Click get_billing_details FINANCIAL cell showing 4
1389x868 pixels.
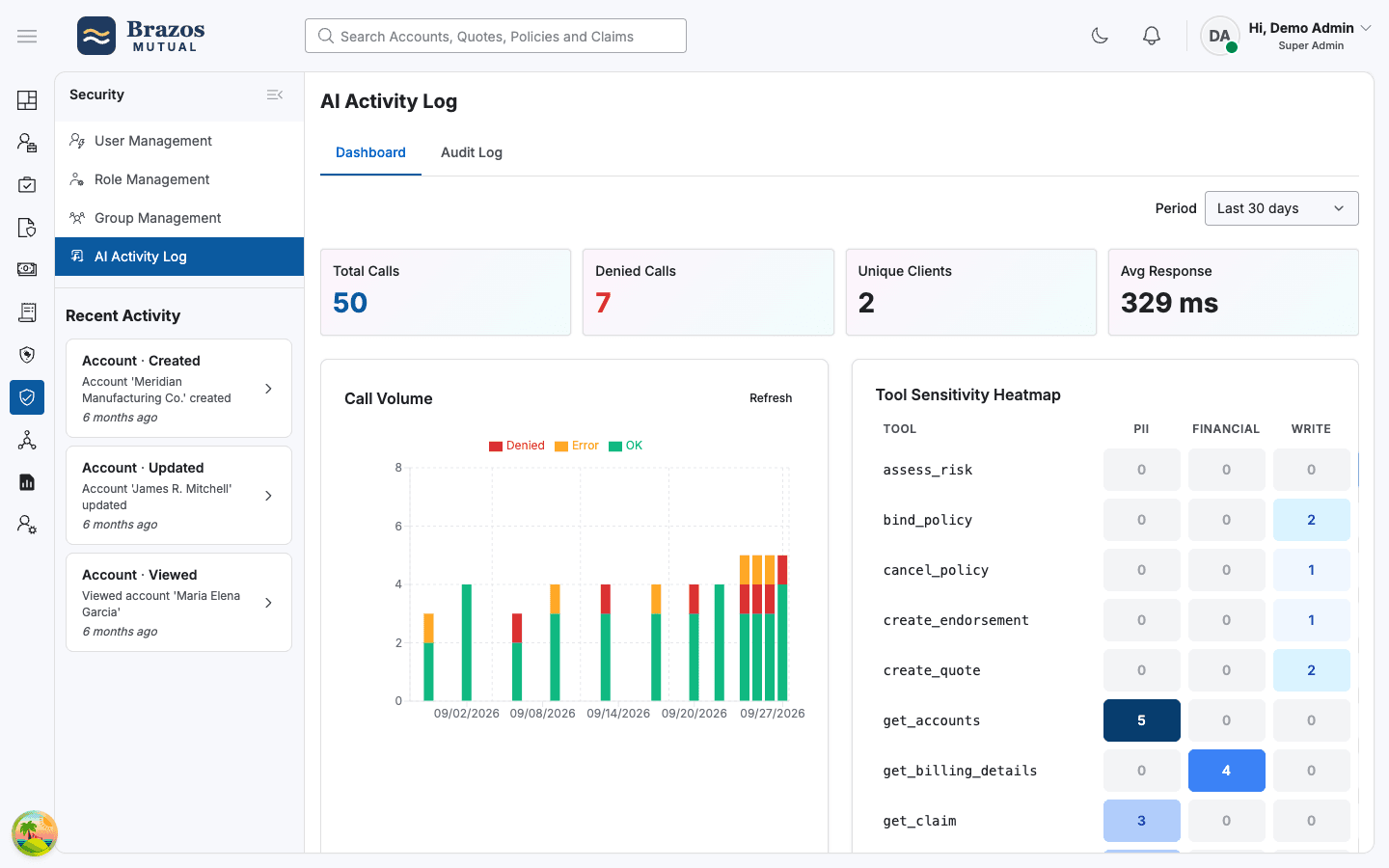point(1227,771)
